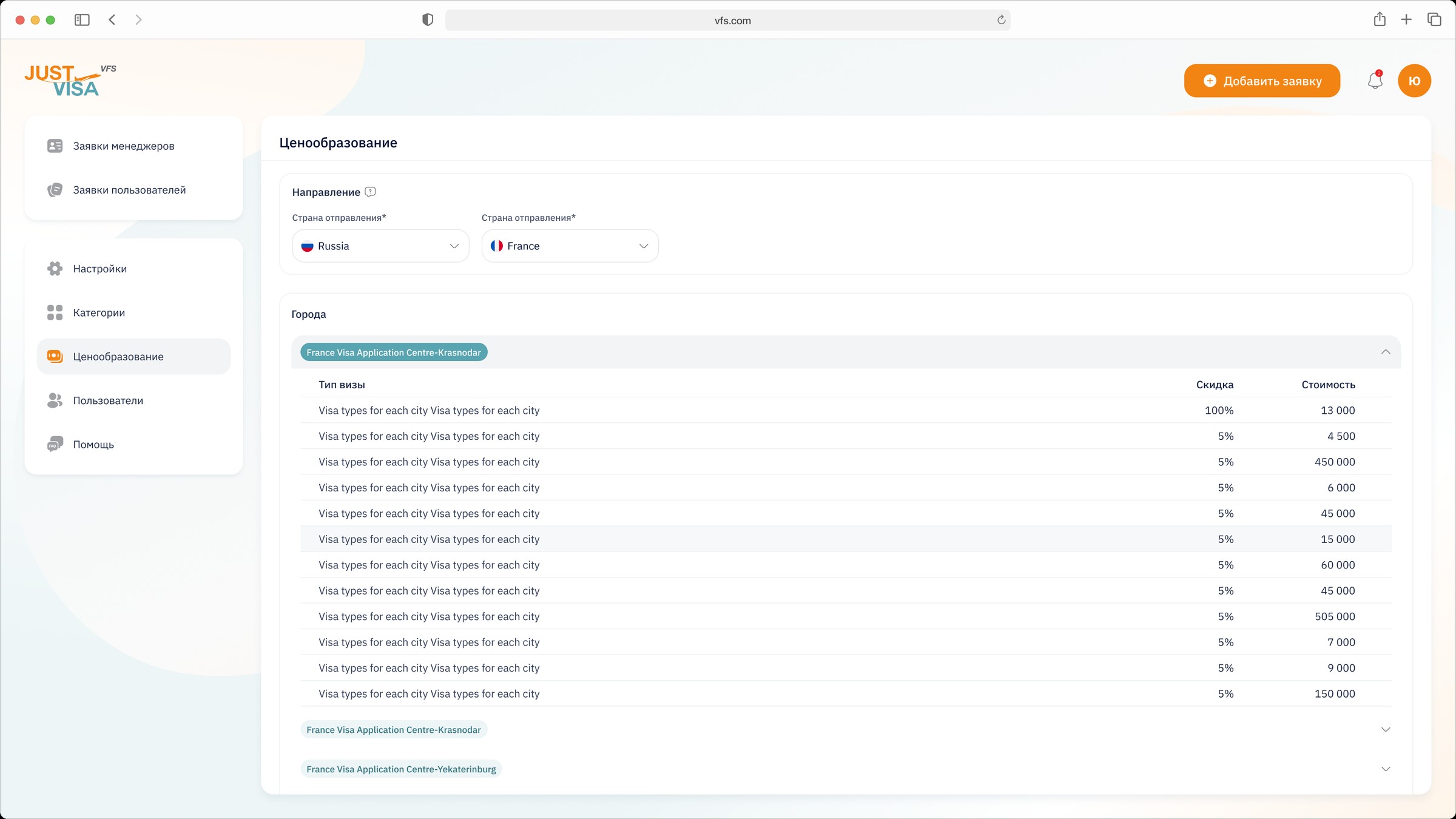Click the Помощь FAQ icon

(55, 444)
